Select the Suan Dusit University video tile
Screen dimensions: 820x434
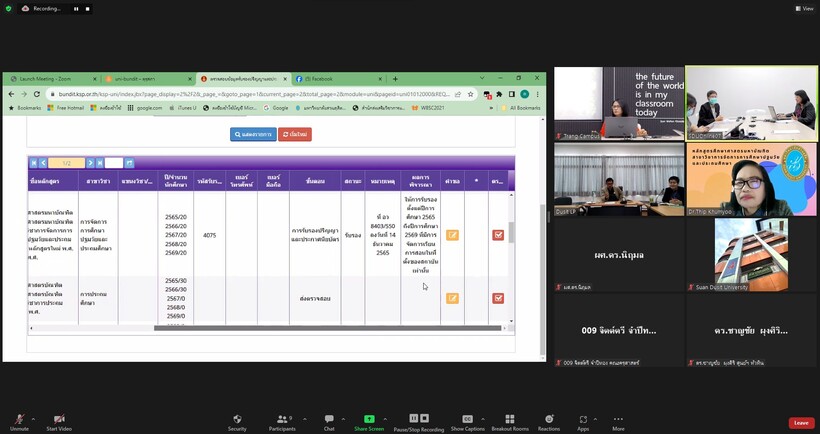click(751, 255)
